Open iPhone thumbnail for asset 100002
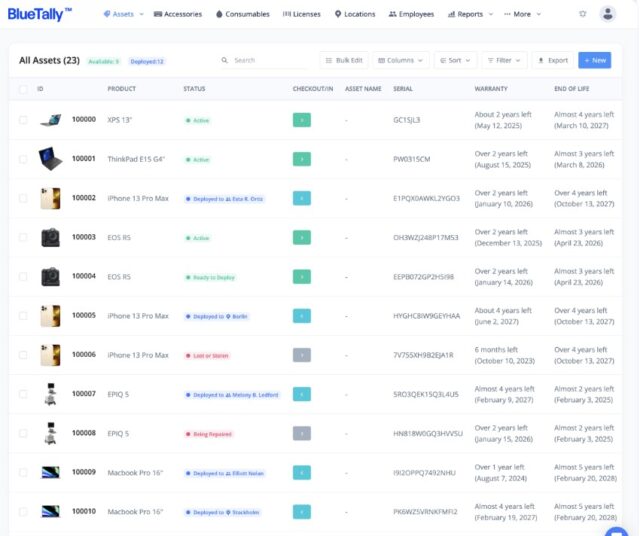 [x=51, y=198]
